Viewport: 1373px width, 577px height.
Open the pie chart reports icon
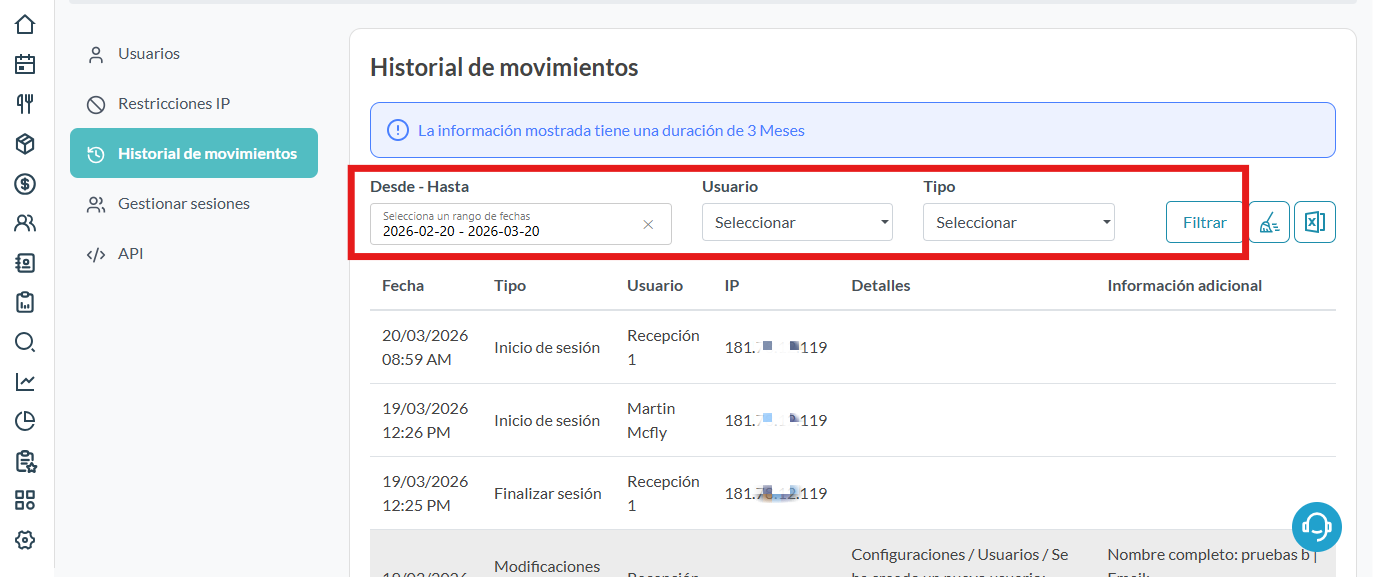coord(25,421)
